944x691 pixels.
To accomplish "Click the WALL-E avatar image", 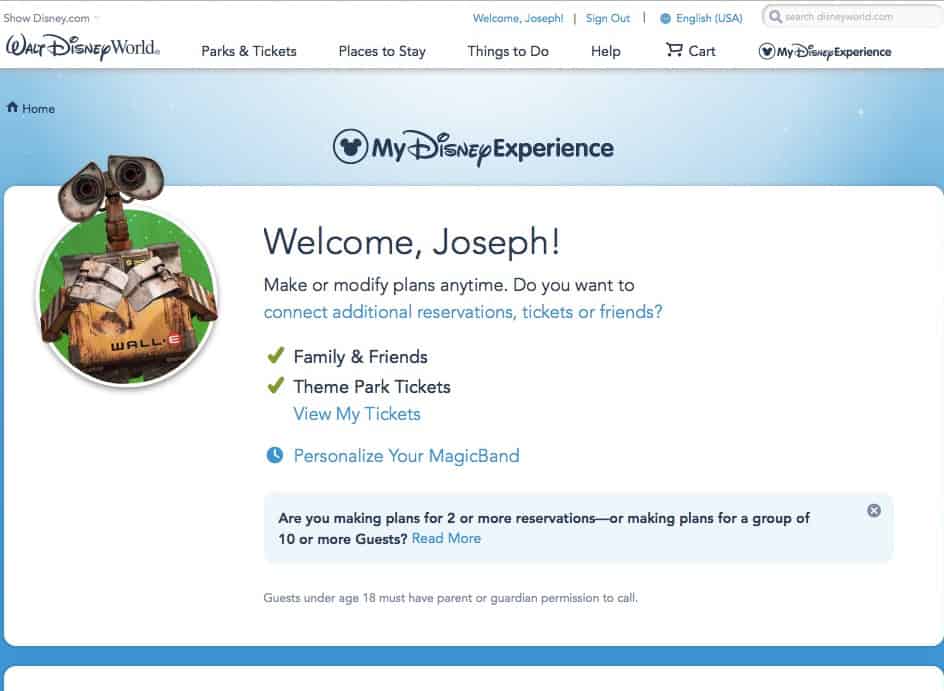I will [x=127, y=271].
